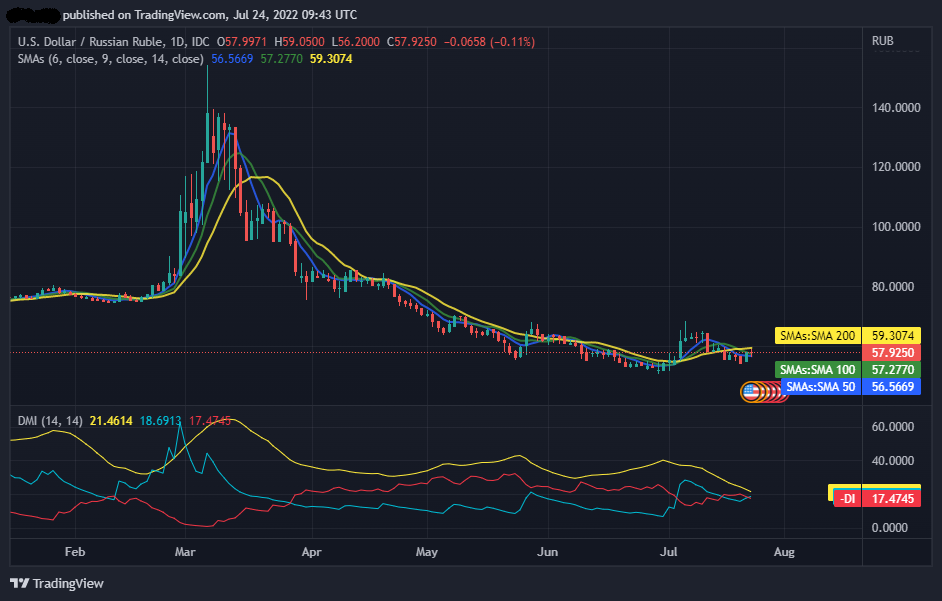942x601 pixels.
Task: Click the DMI yellow value 21.4614
Action: pos(111,421)
